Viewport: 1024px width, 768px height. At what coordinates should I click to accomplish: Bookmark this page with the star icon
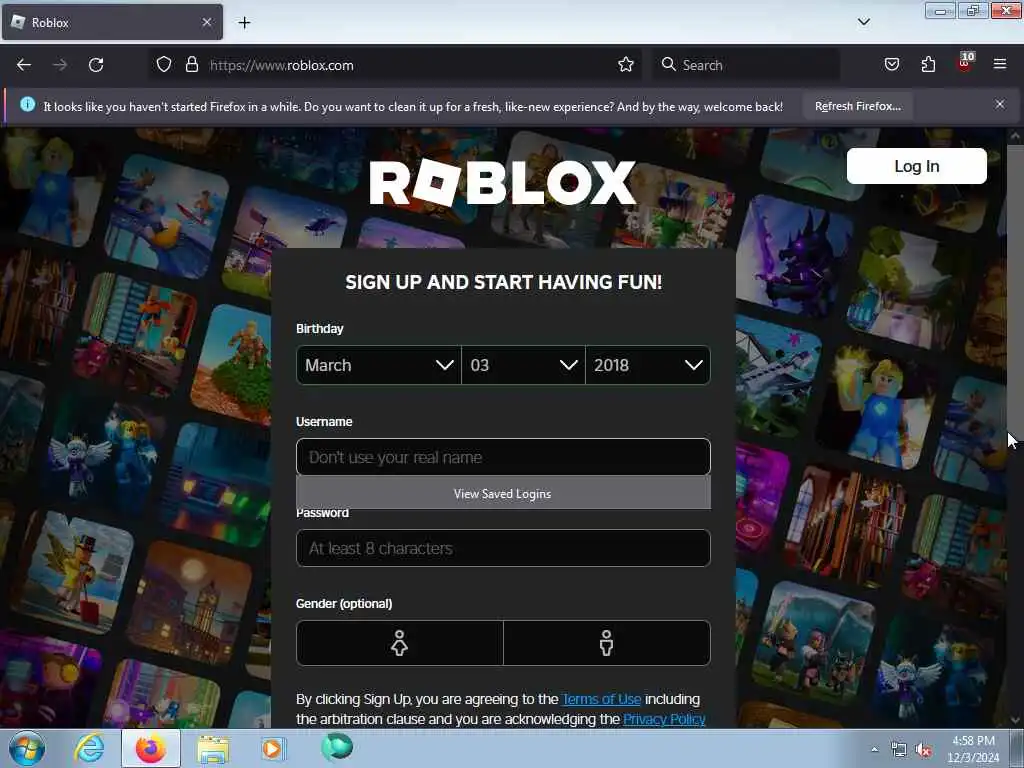(x=626, y=65)
